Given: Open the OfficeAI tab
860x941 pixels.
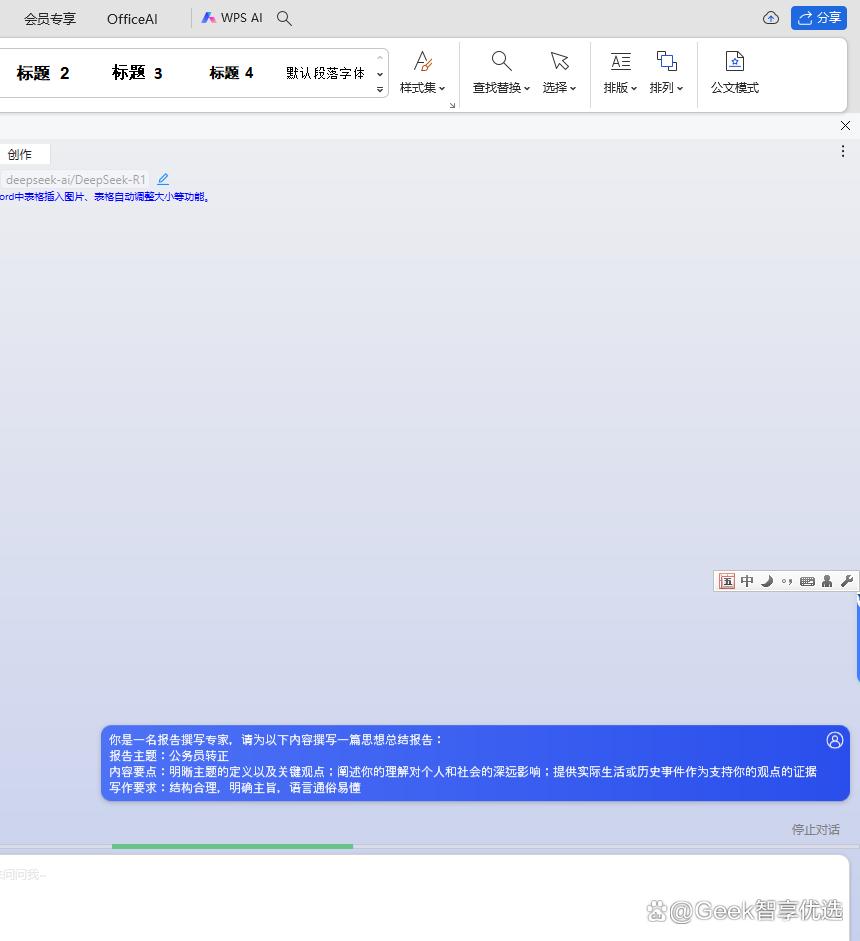Looking at the screenshot, I should pyautogui.click(x=132, y=19).
